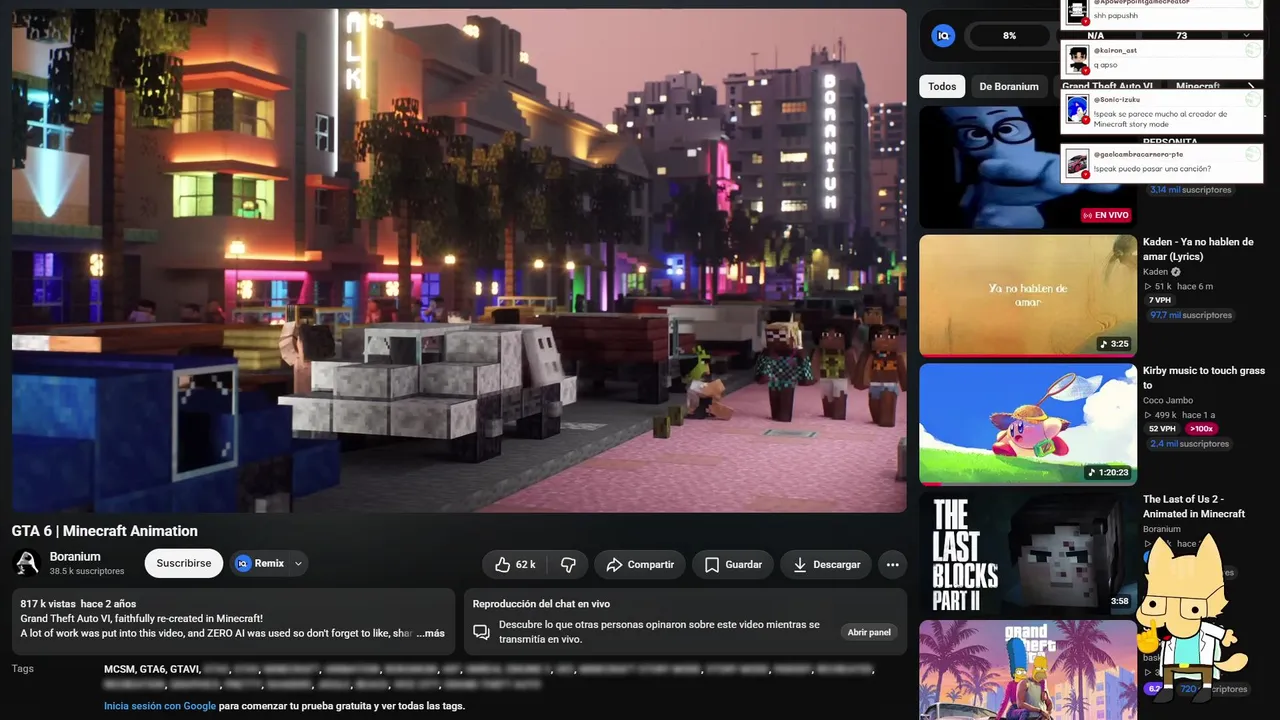
Task: Click '817 k vistas hace 2 años' text
Action: (x=78, y=604)
